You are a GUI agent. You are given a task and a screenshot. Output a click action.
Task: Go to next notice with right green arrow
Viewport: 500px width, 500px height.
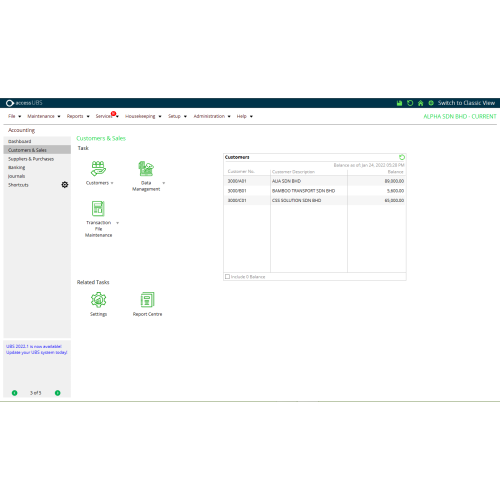[x=58, y=393]
